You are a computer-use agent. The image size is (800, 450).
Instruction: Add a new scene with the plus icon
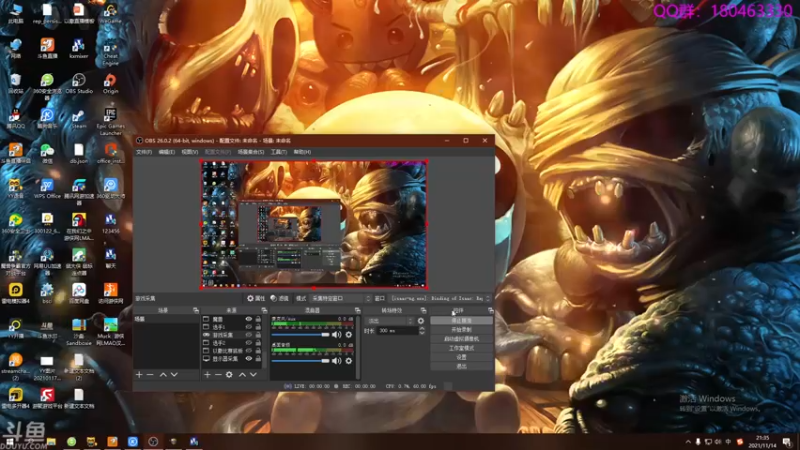coord(139,374)
